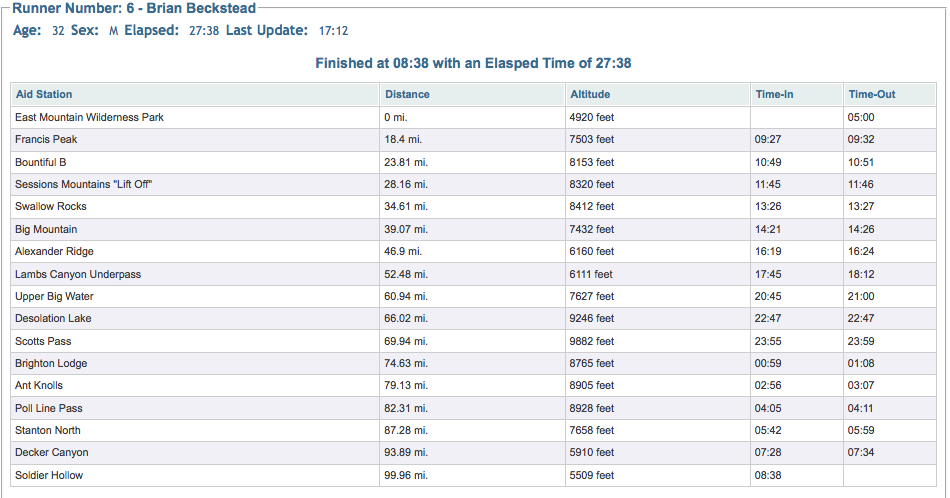The width and height of the screenshot is (950, 498).
Task: Click Brighton Lodge time-in value 00:59
Action: click(x=768, y=364)
